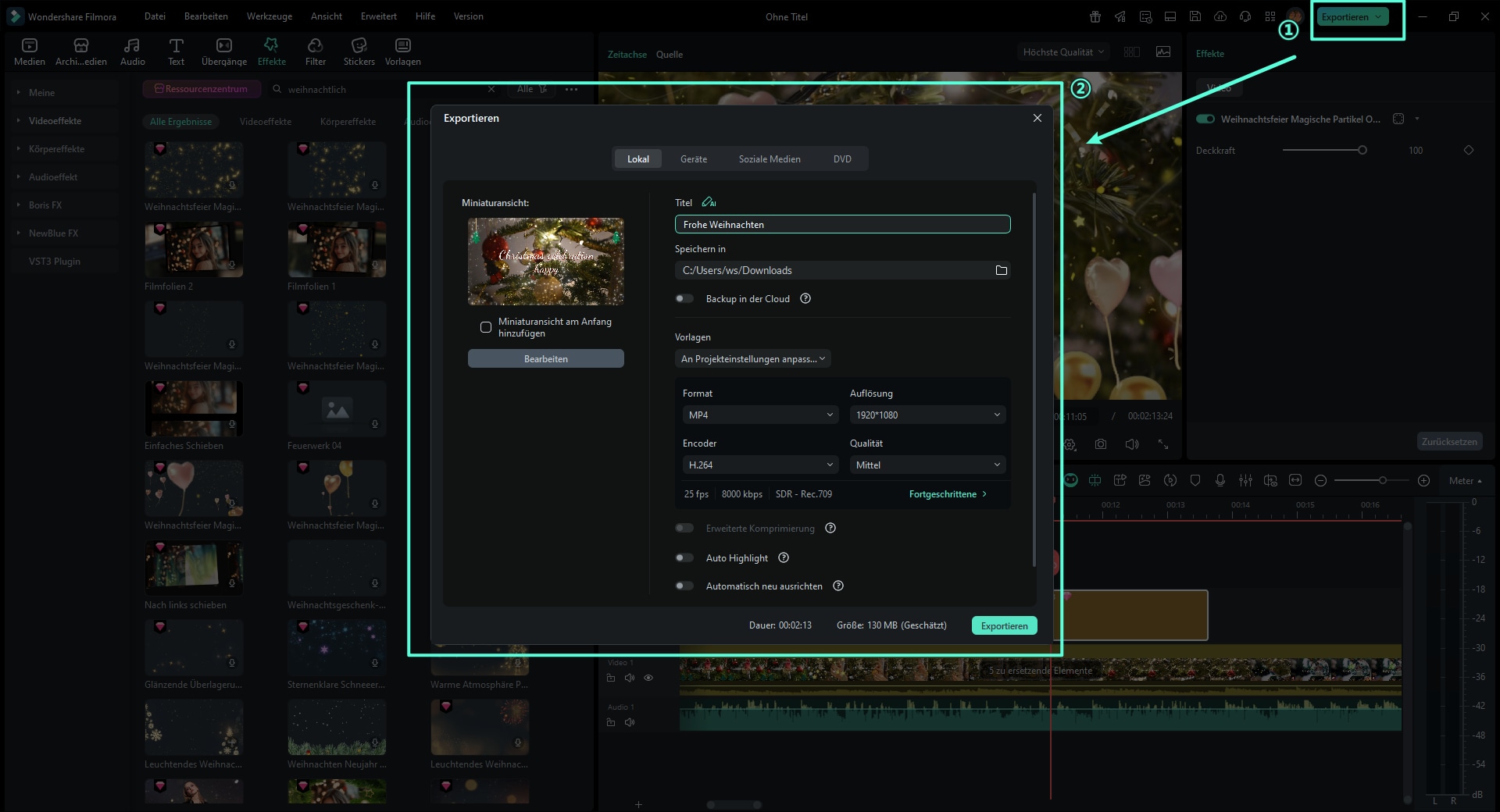Screen dimensions: 1500x812
Task: Click the Titel field with Frohe Weihnachten
Action: [841, 224]
